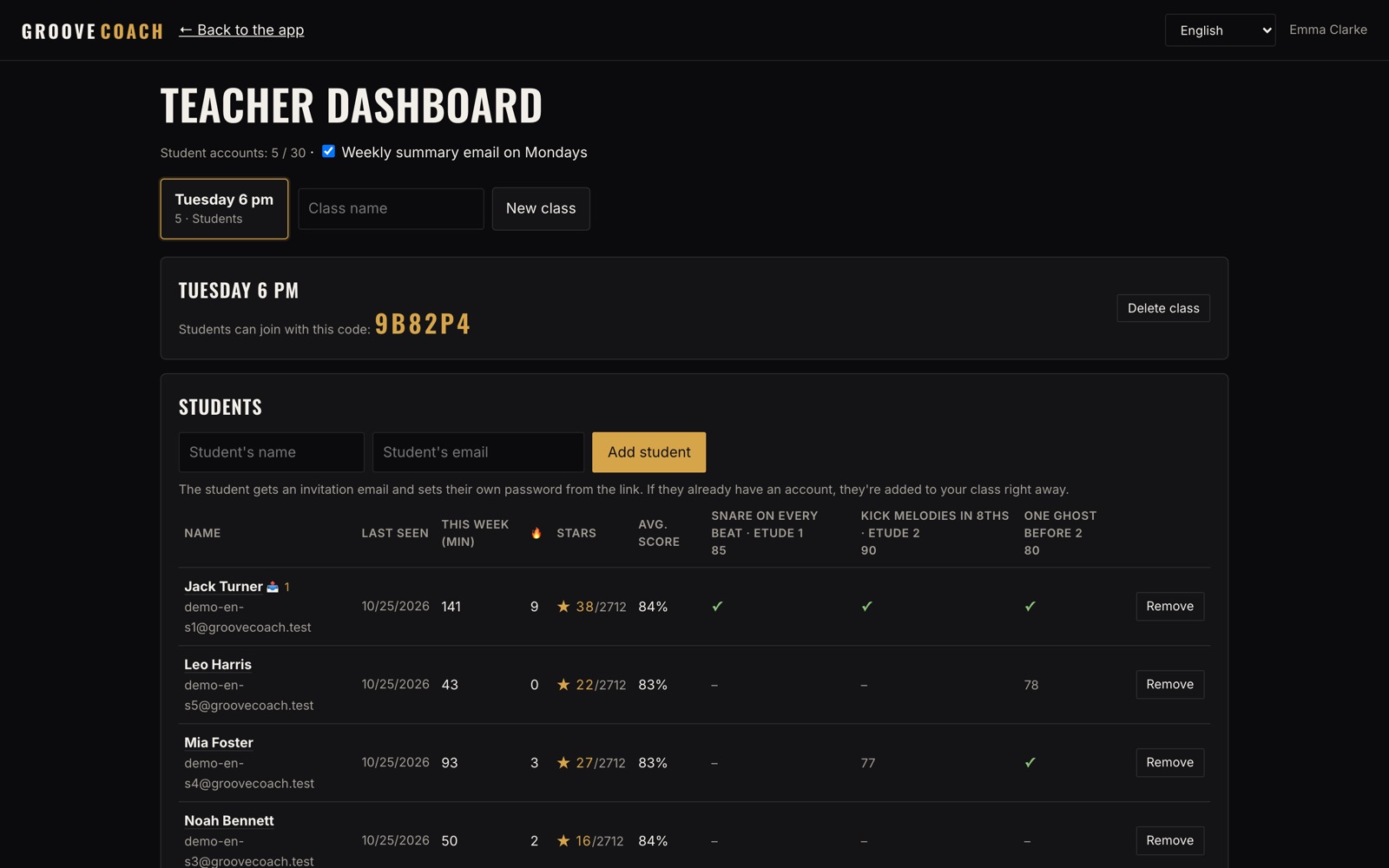Screen dimensions: 1389x868
Task: Open Mia Foster's student name link
Action: (219, 743)
